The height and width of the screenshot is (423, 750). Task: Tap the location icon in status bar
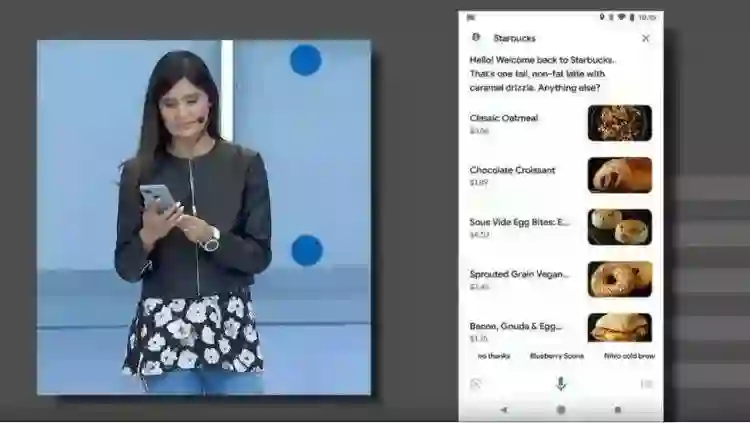click(602, 17)
